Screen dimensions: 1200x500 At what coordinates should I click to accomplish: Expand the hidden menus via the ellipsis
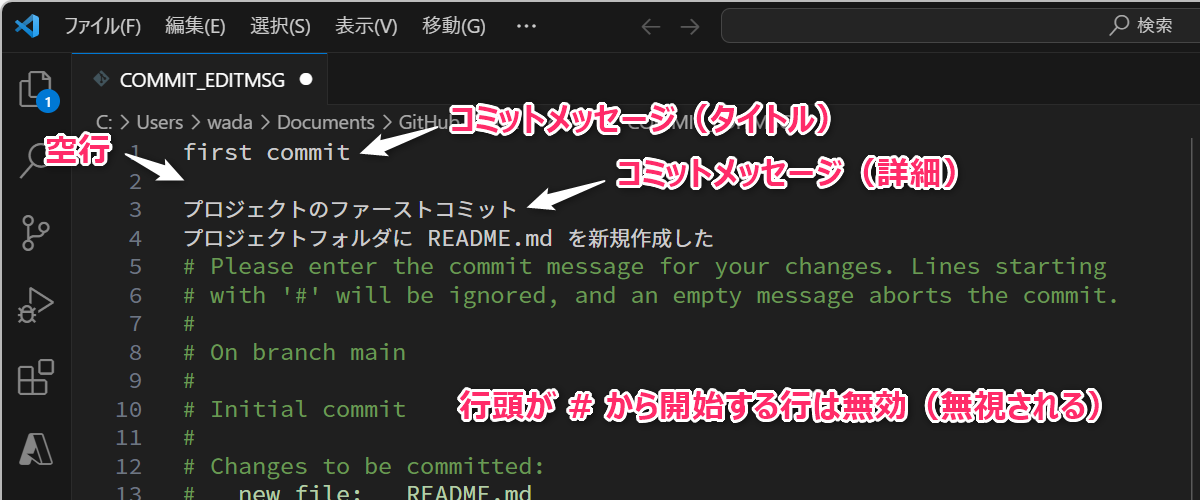click(x=526, y=26)
